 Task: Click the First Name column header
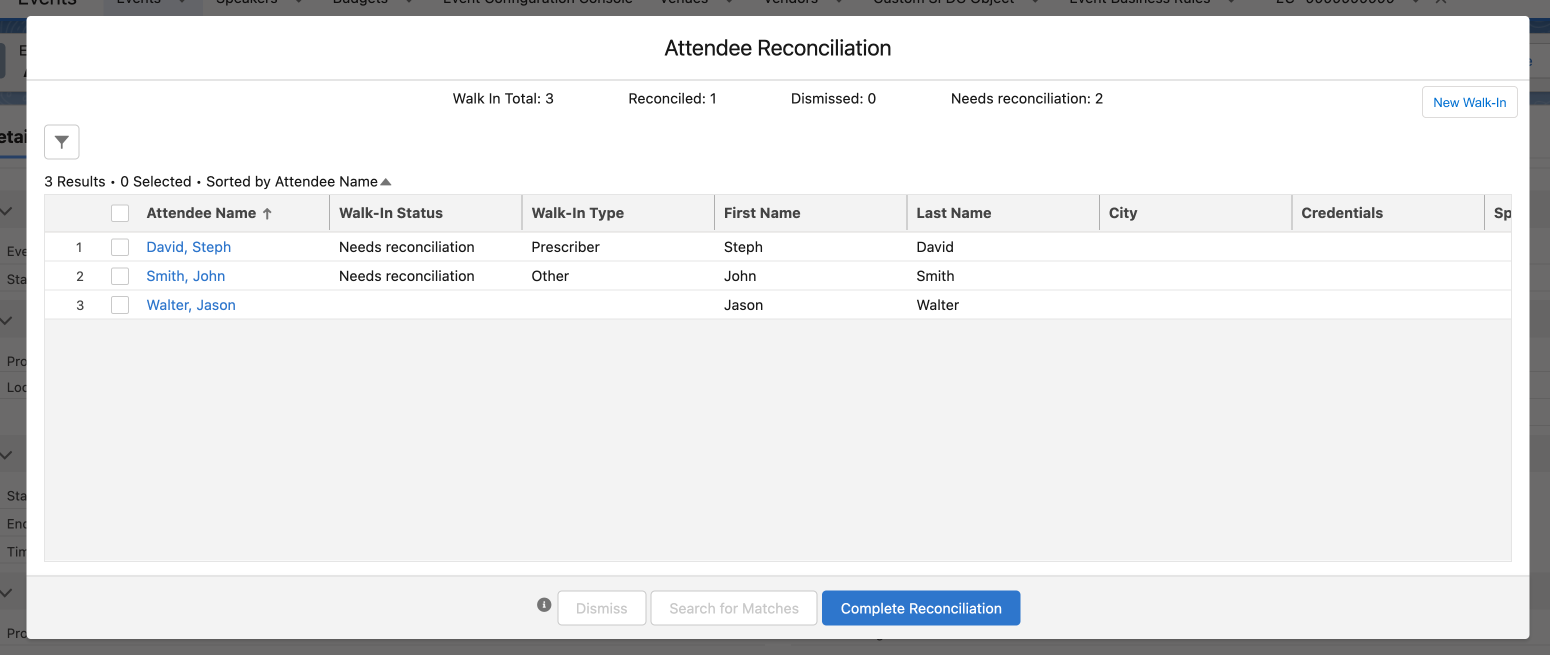click(762, 213)
